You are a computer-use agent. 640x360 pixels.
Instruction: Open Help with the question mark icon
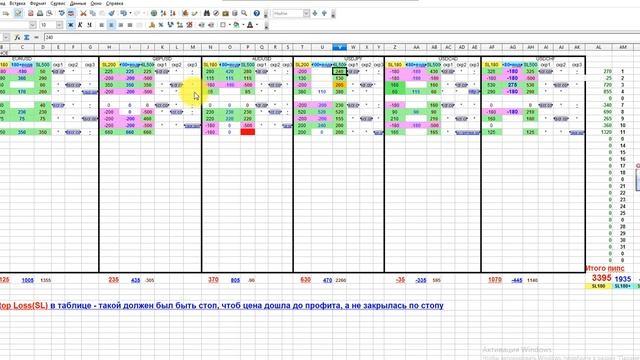click(x=256, y=13)
